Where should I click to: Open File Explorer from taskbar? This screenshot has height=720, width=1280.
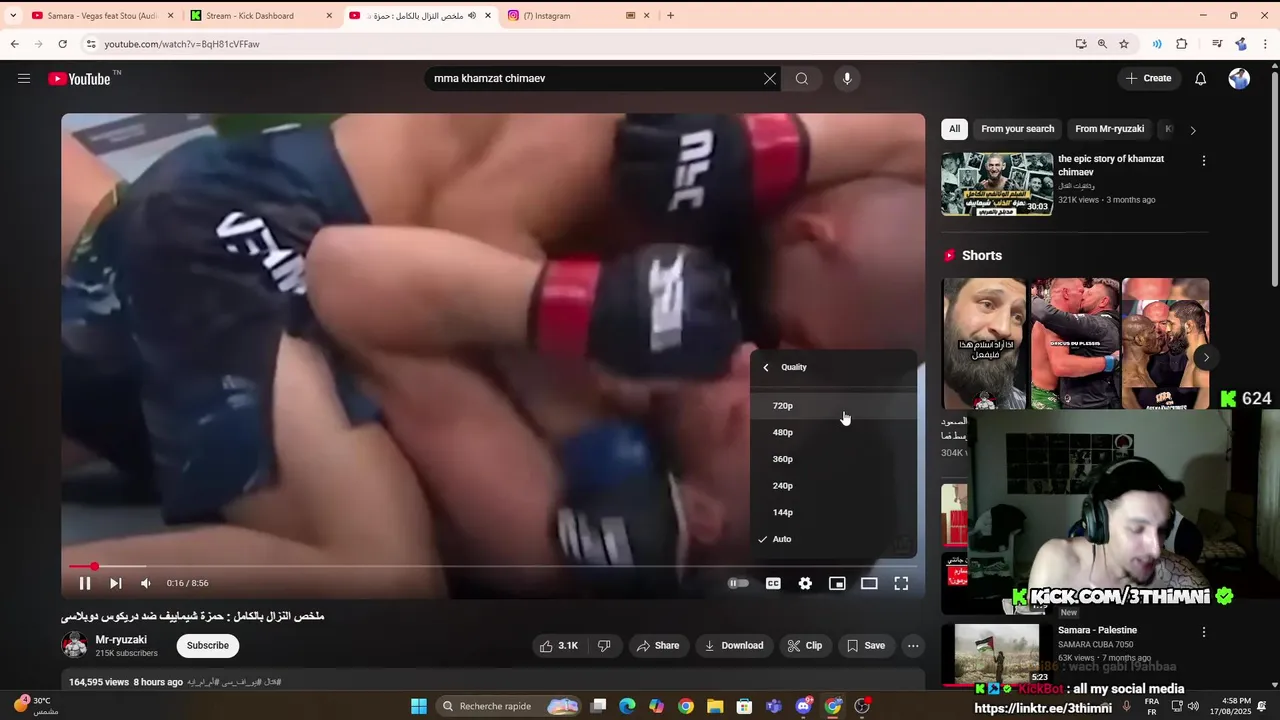[x=715, y=706]
